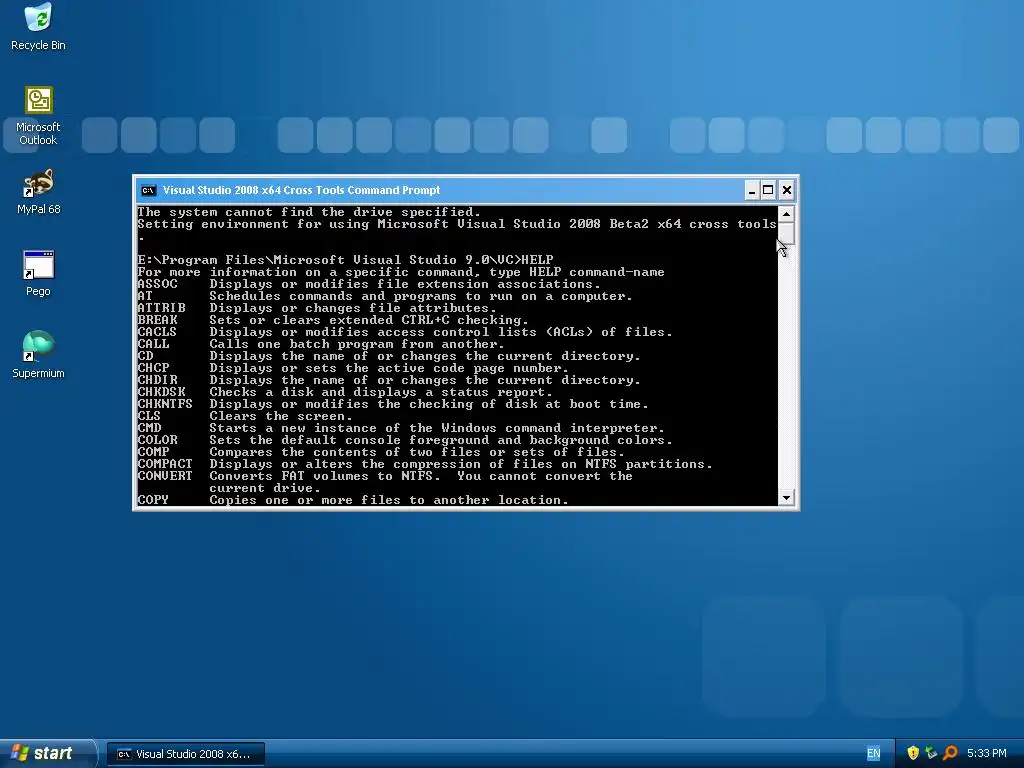Click the HELP prompt line
Viewport: 1024px width, 768px height.
(x=345, y=260)
